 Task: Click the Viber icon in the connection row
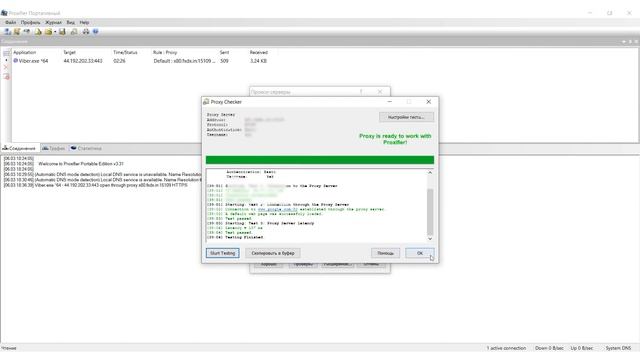click(x=16, y=60)
